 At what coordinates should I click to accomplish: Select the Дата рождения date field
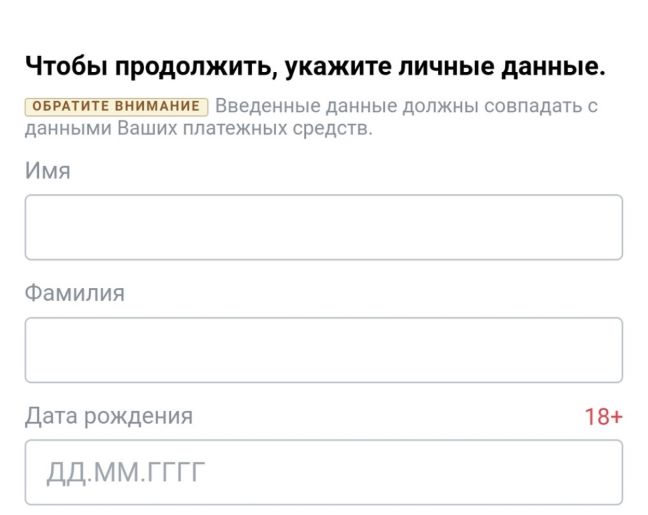coord(323,472)
